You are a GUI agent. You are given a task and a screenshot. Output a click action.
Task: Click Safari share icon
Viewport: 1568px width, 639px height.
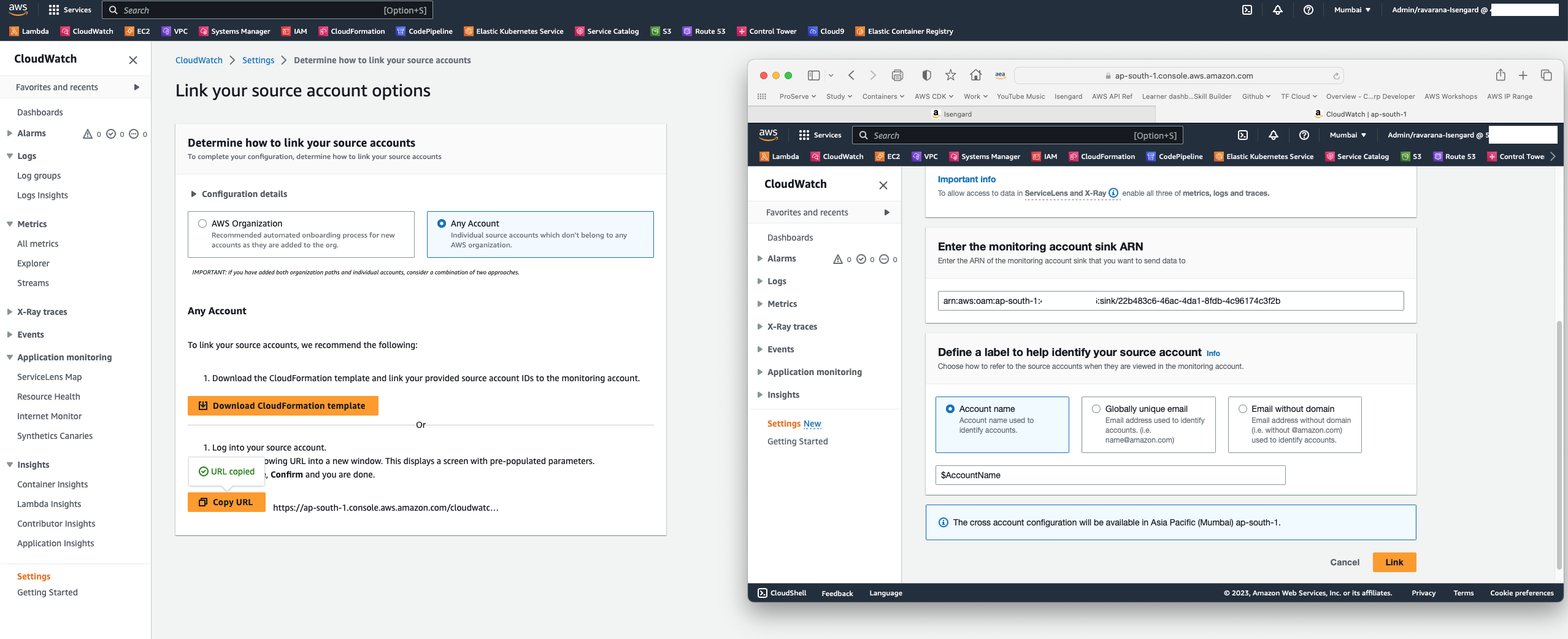click(x=1501, y=75)
